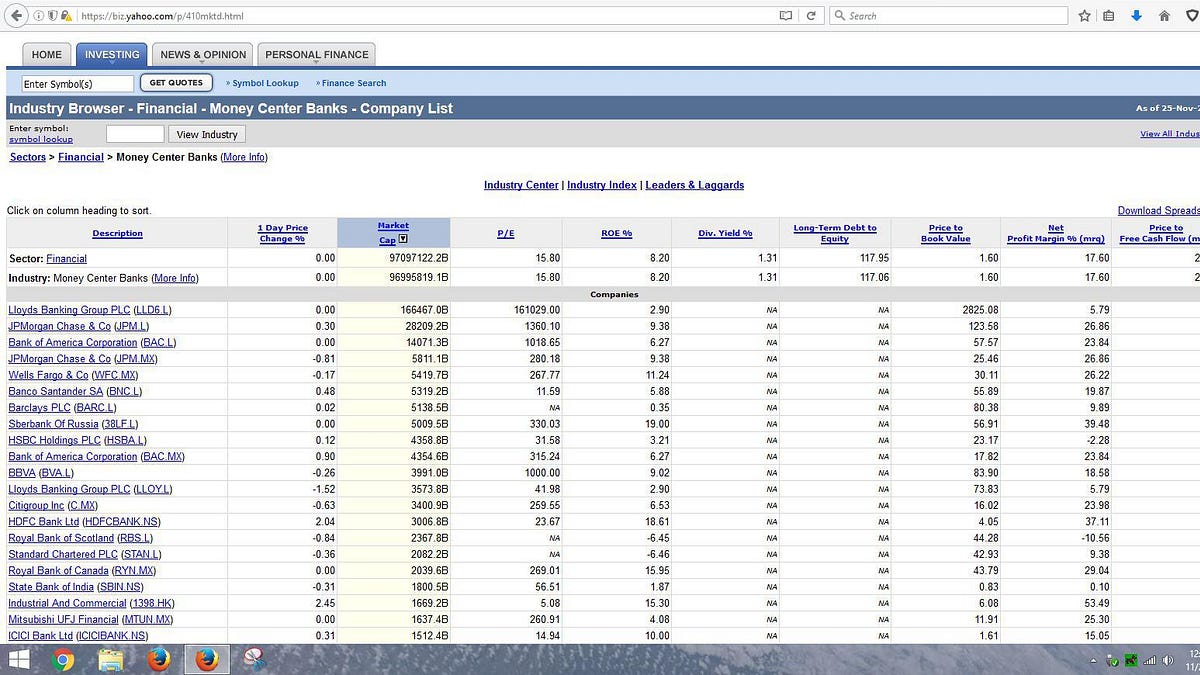Viewport: 1200px width, 675px height.
Task: Click the browser Back arrow button
Action: click(x=14, y=15)
